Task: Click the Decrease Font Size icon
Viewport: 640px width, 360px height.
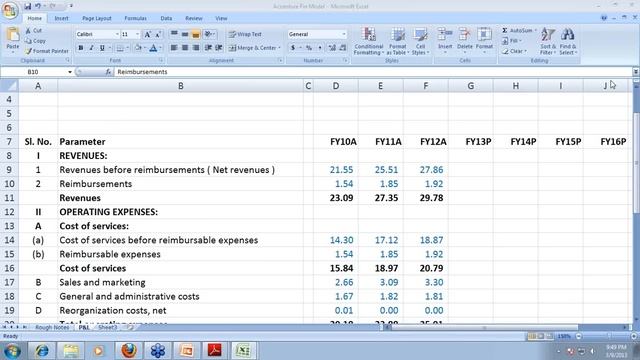Action: coord(158,34)
